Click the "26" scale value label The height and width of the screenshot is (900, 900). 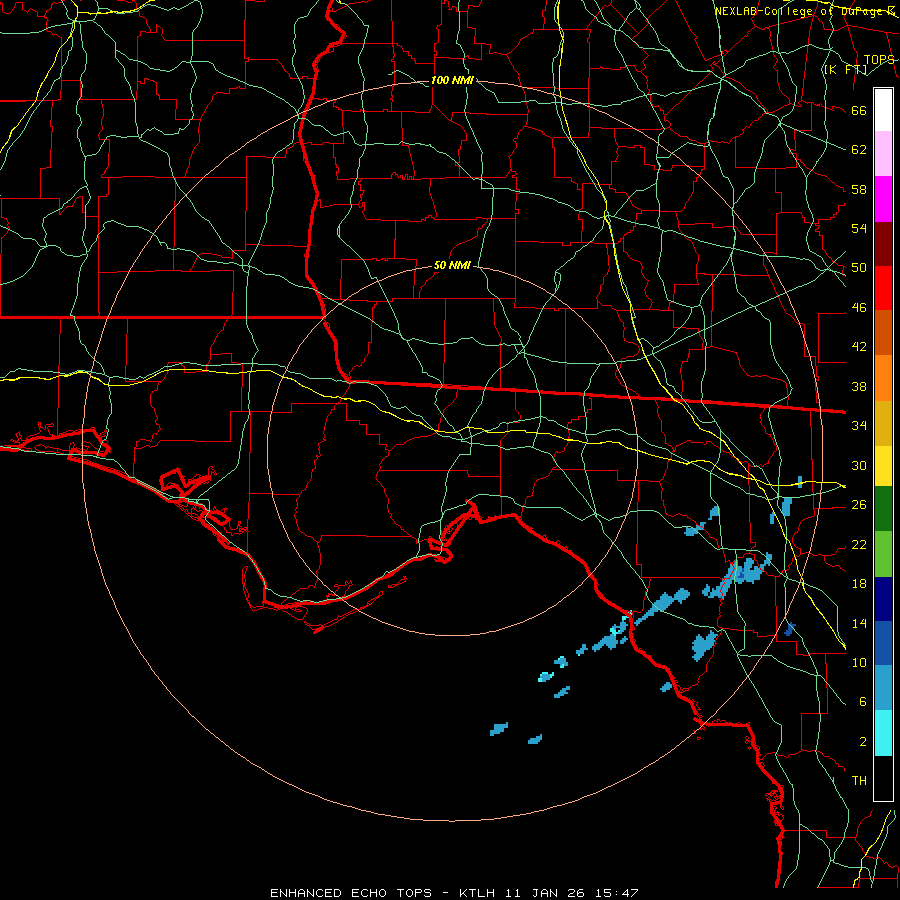[x=859, y=505]
